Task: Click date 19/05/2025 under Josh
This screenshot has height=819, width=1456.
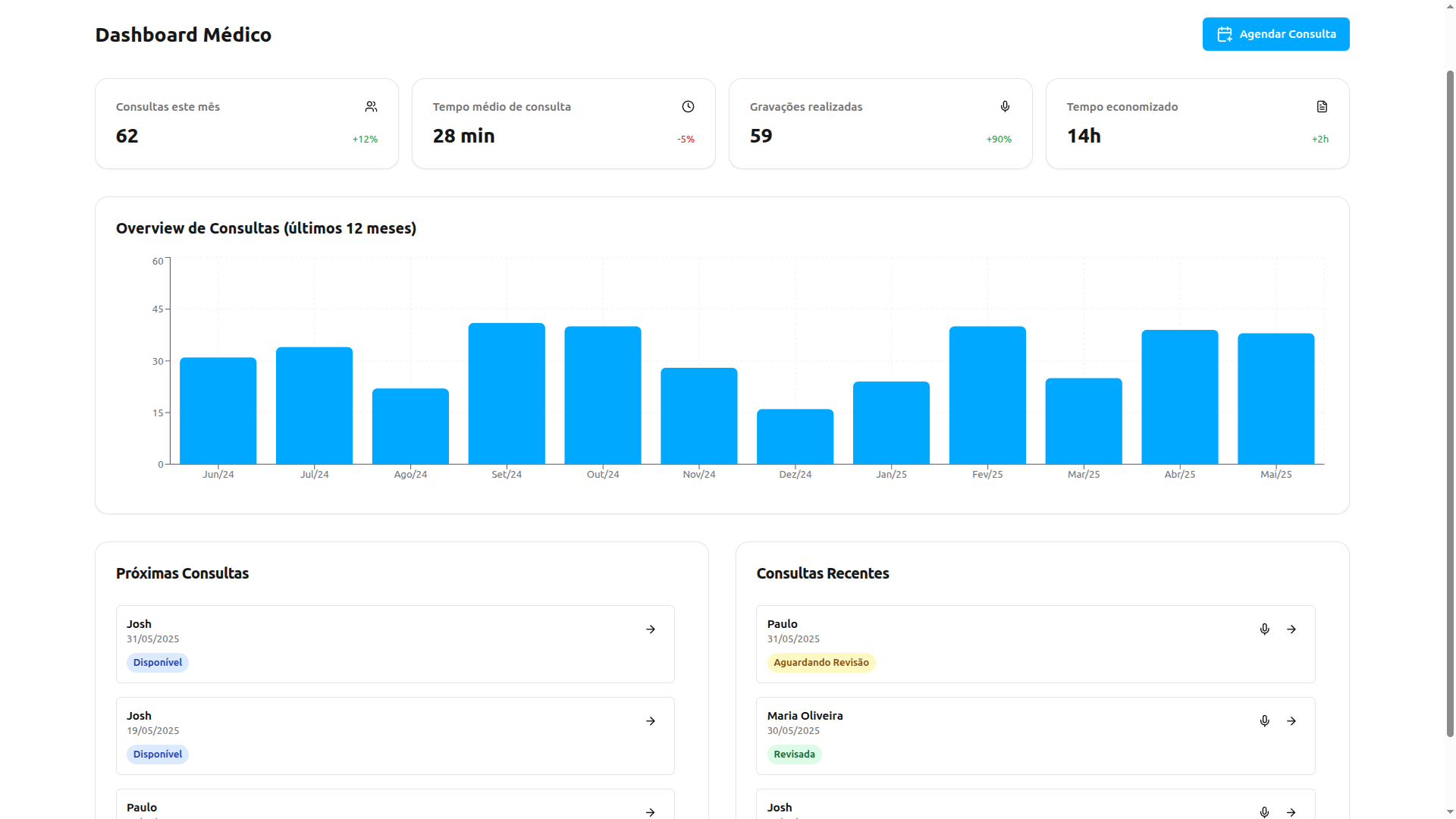Action: pyautogui.click(x=152, y=731)
